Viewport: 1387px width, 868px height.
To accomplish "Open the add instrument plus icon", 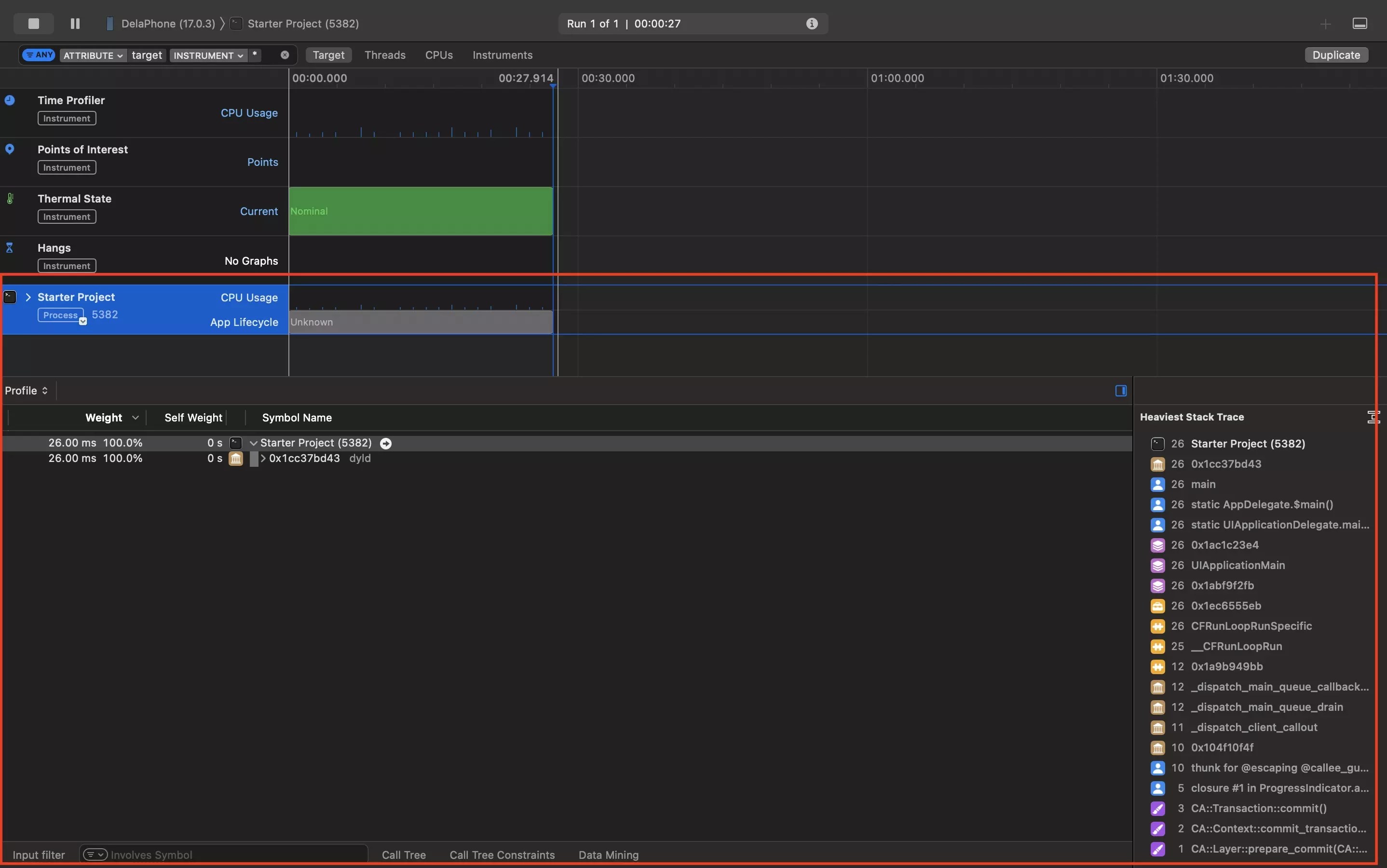I will 1326,24.
